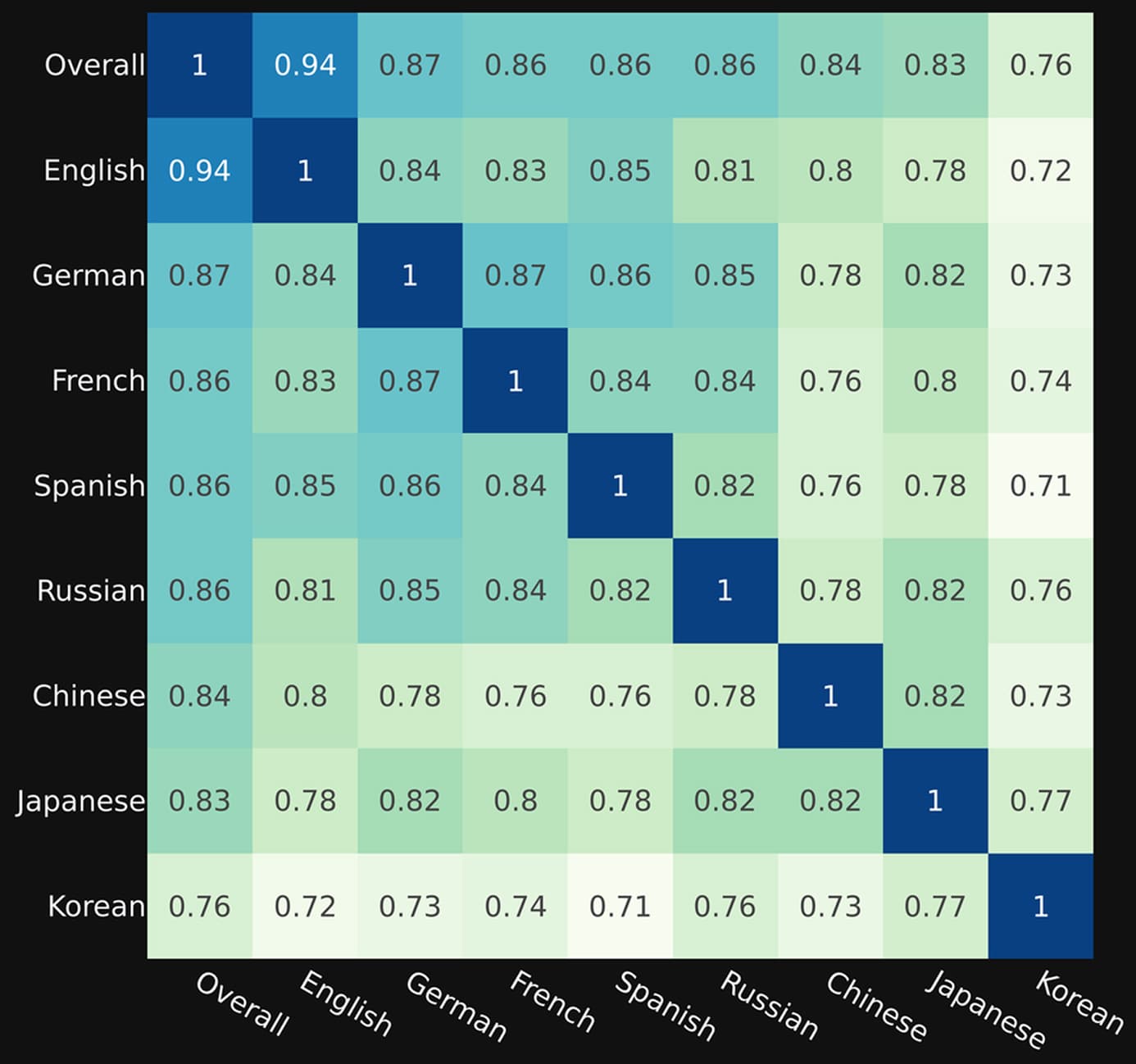
Task: Click the Japanese row Korean column 0.77 cell
Action: pyautogui.click(x=1041, y=801)
